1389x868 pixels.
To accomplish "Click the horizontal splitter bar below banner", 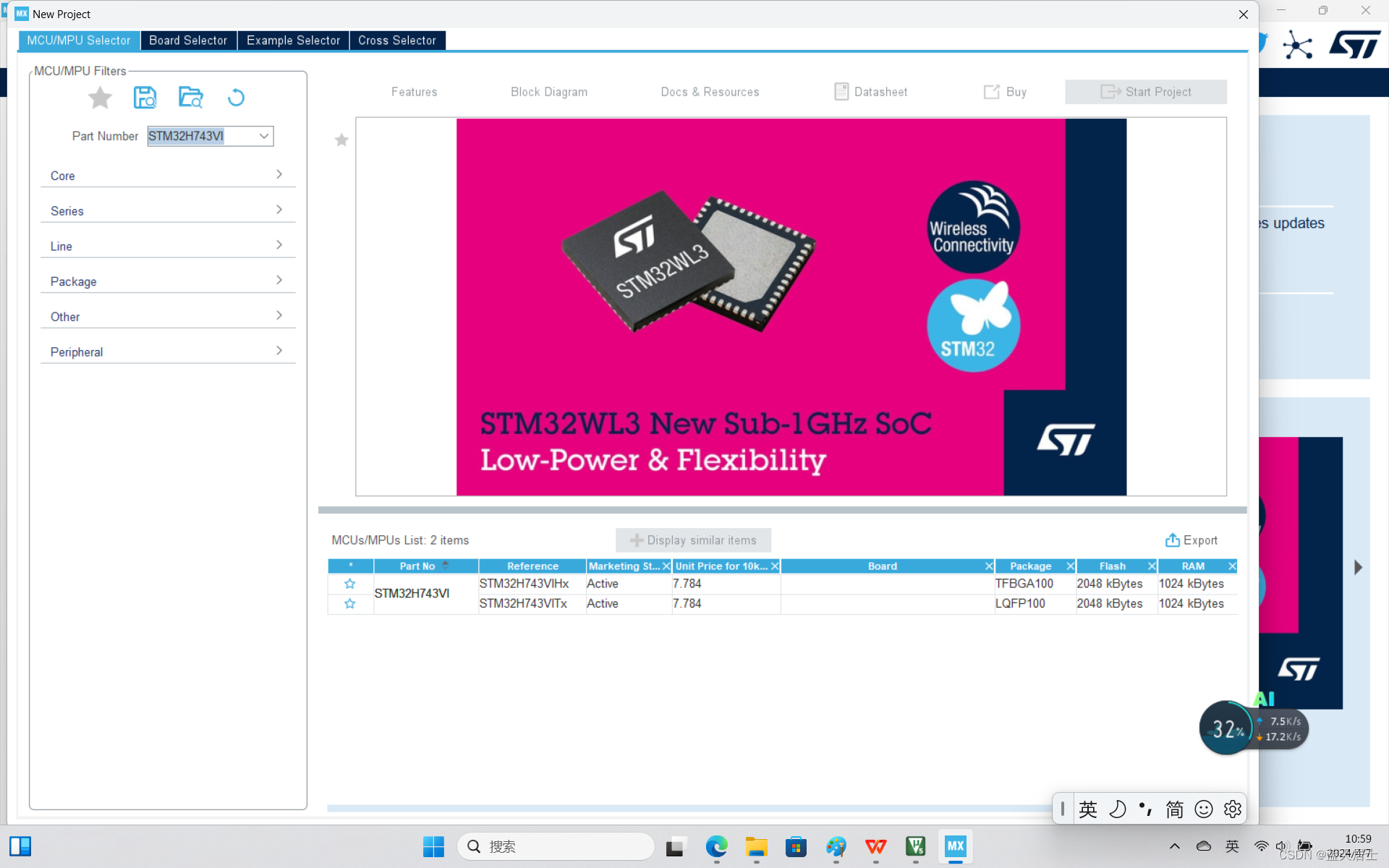I will [x=782, y=510].
